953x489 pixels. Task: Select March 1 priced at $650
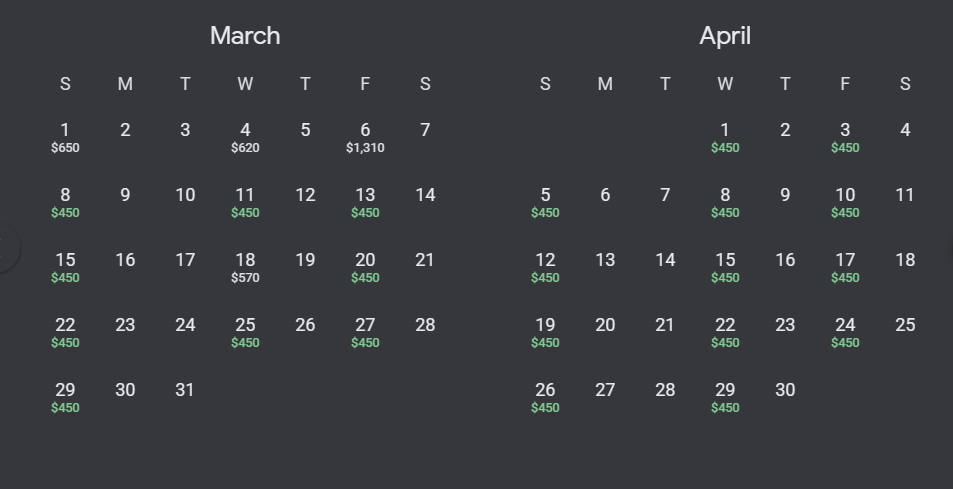65,137
